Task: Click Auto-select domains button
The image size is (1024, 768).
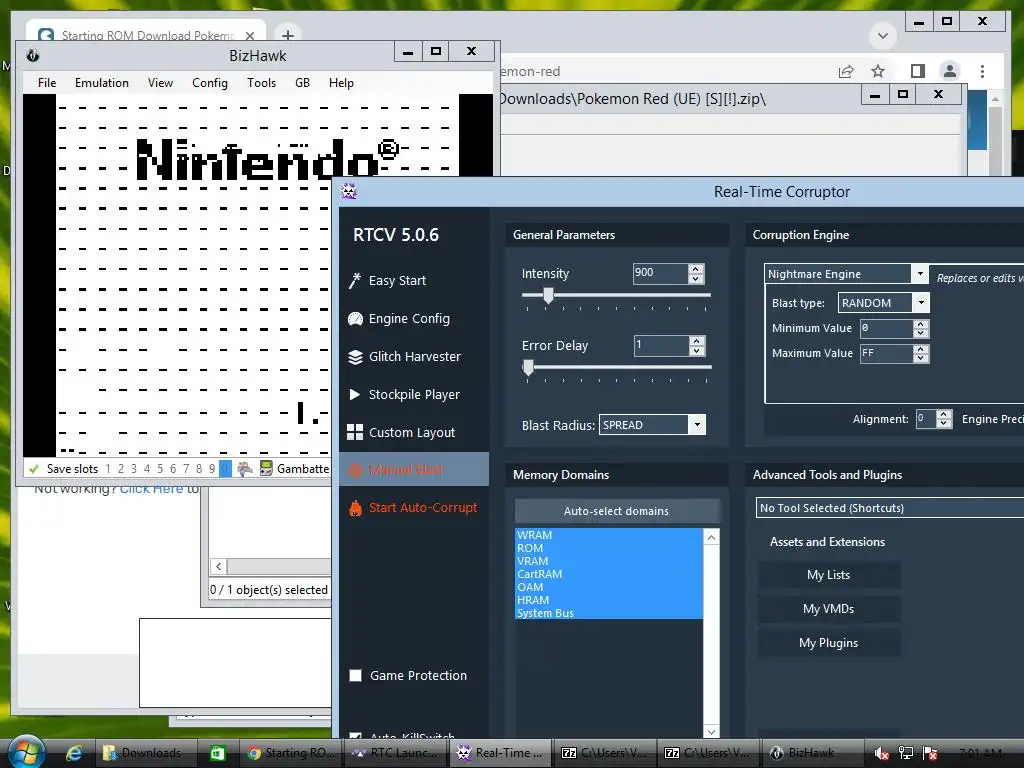Action: (x=616, y=511)
